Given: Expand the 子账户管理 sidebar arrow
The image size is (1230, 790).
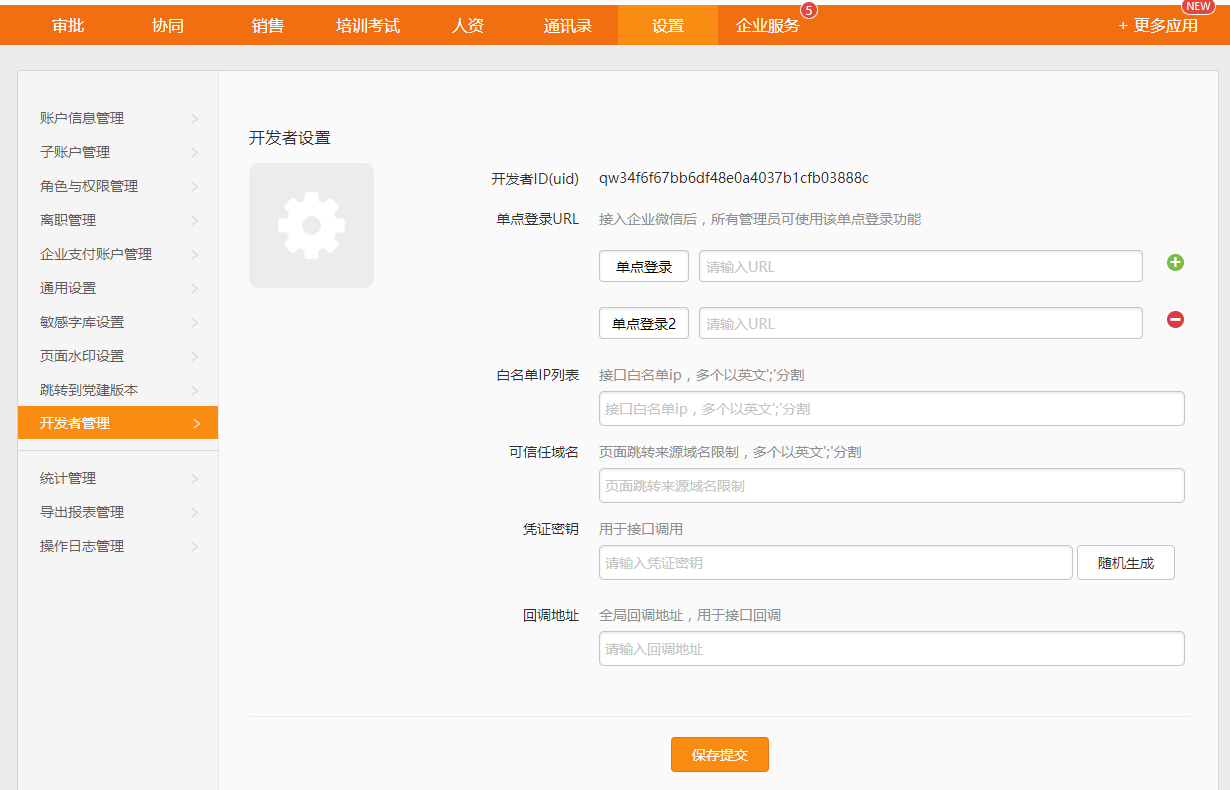Looking at the screenshot, I should 195,153.
